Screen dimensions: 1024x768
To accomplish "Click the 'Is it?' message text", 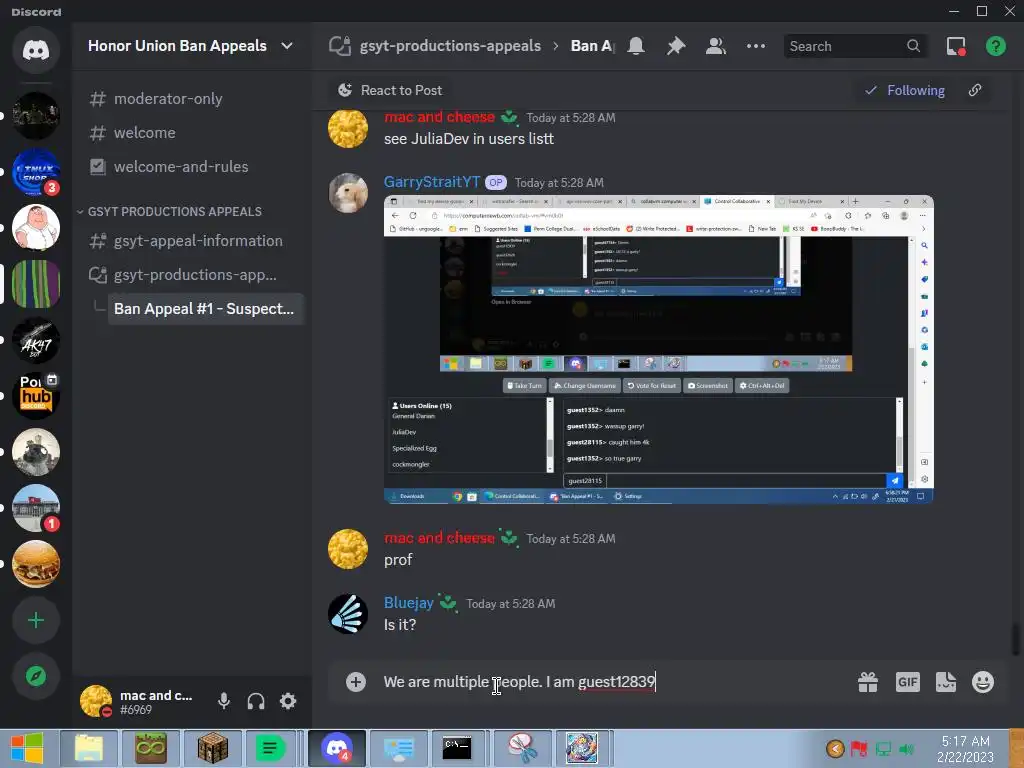I will [400, 625].
